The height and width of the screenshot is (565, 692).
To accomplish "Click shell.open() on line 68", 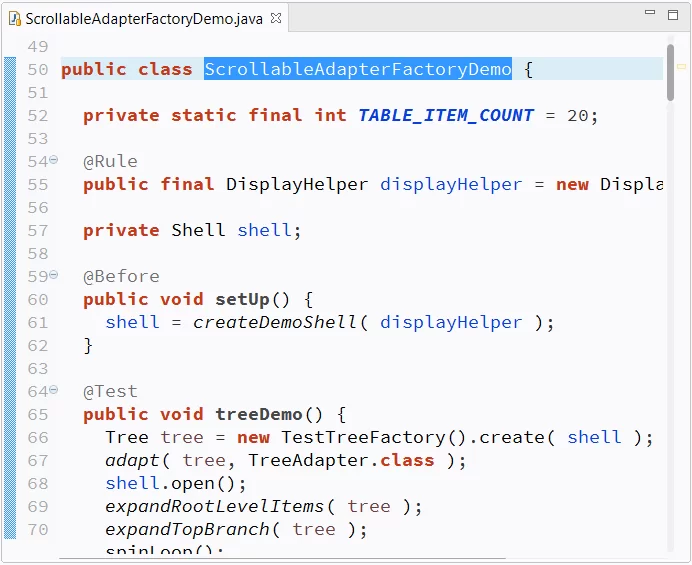I will point(176,483).
